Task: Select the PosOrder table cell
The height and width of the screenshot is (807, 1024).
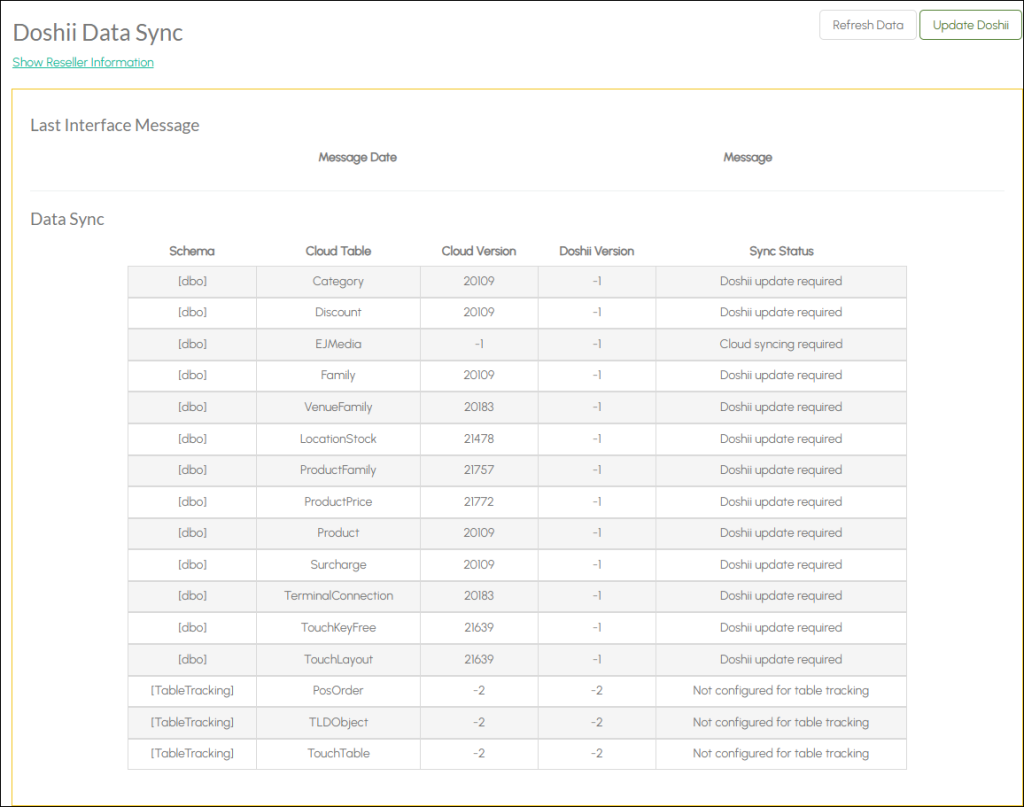Action: (x=338, y=691)
